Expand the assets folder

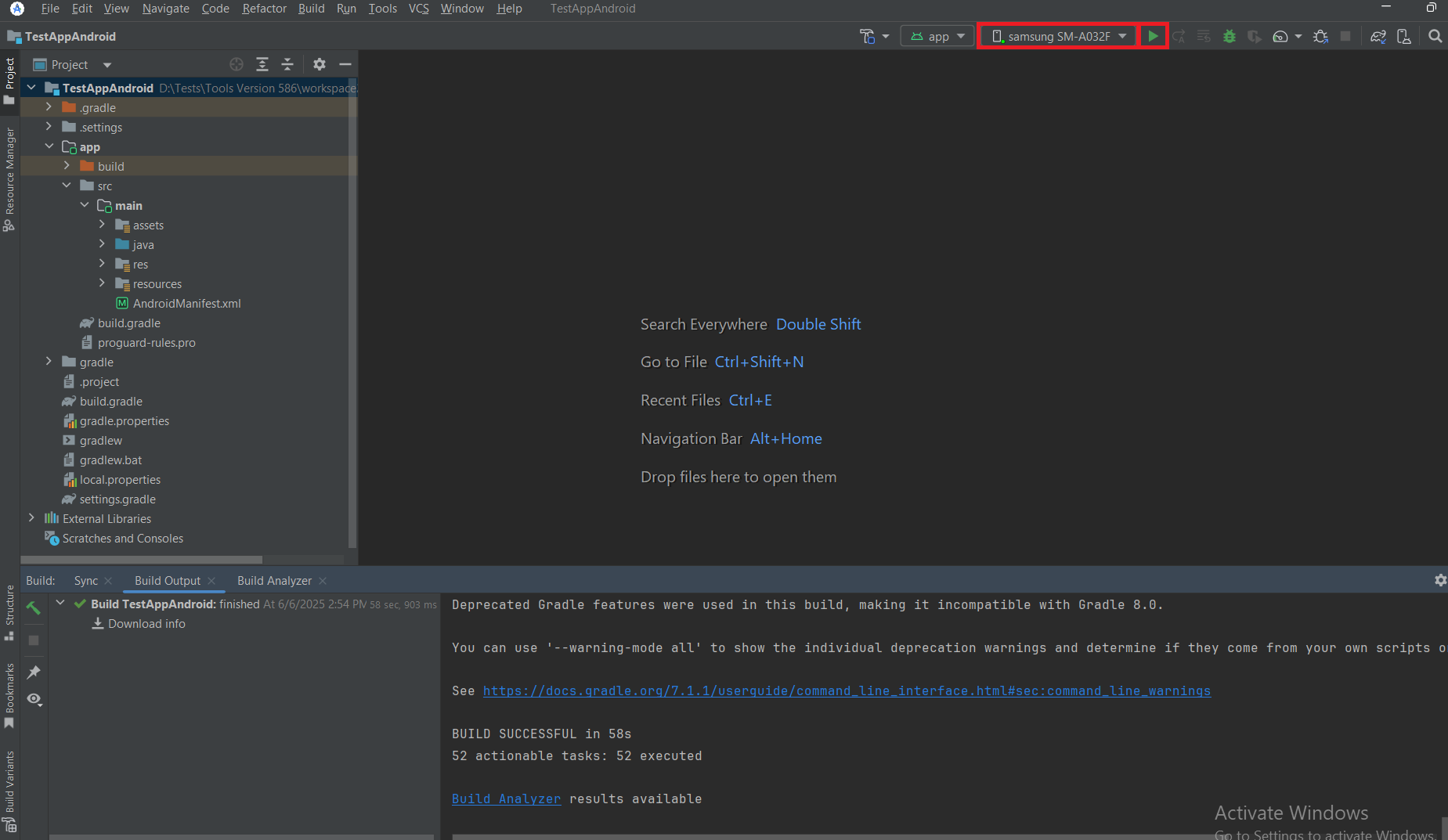[102, 225]
